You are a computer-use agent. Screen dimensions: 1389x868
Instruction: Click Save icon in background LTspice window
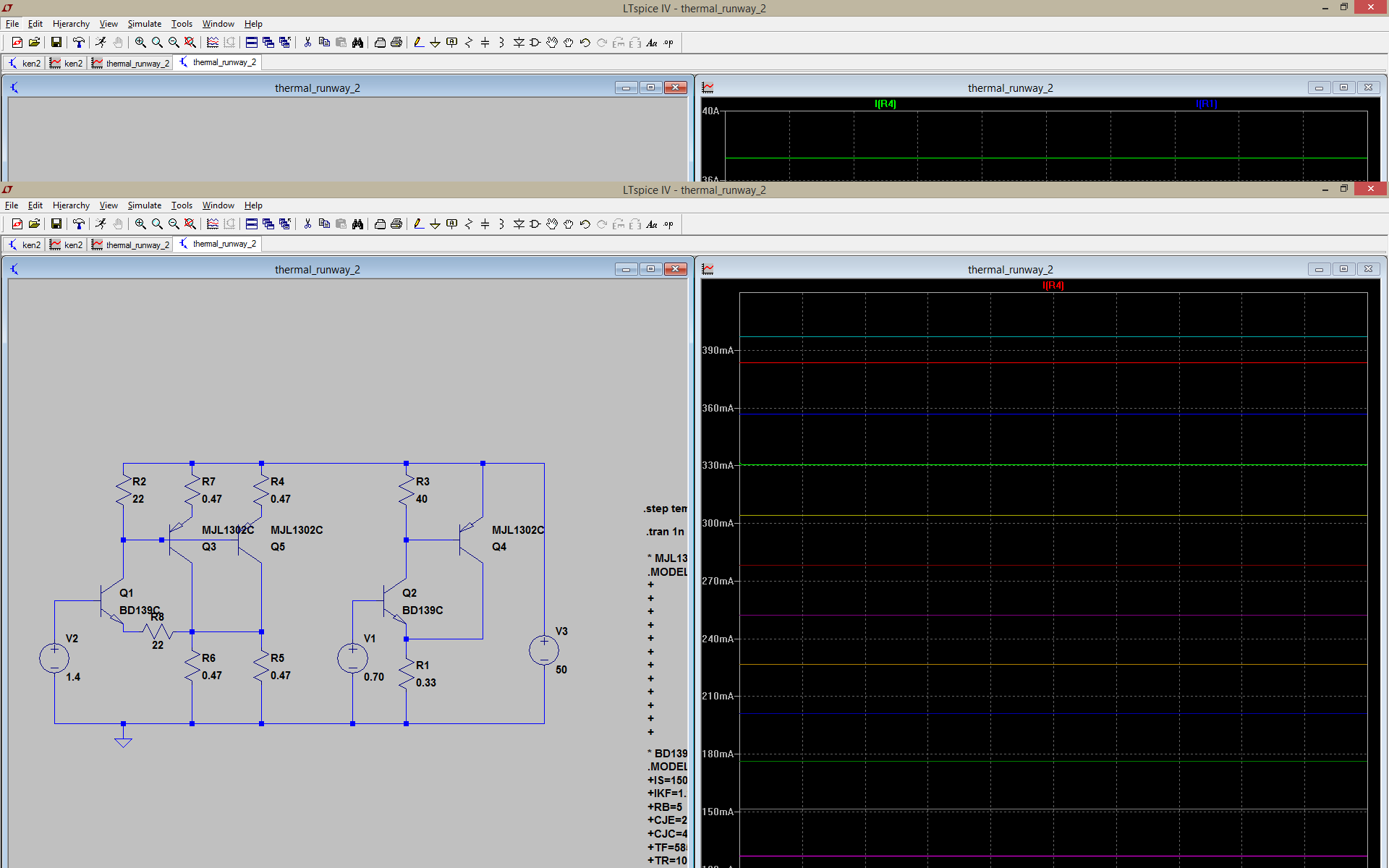tap(56, 43)
